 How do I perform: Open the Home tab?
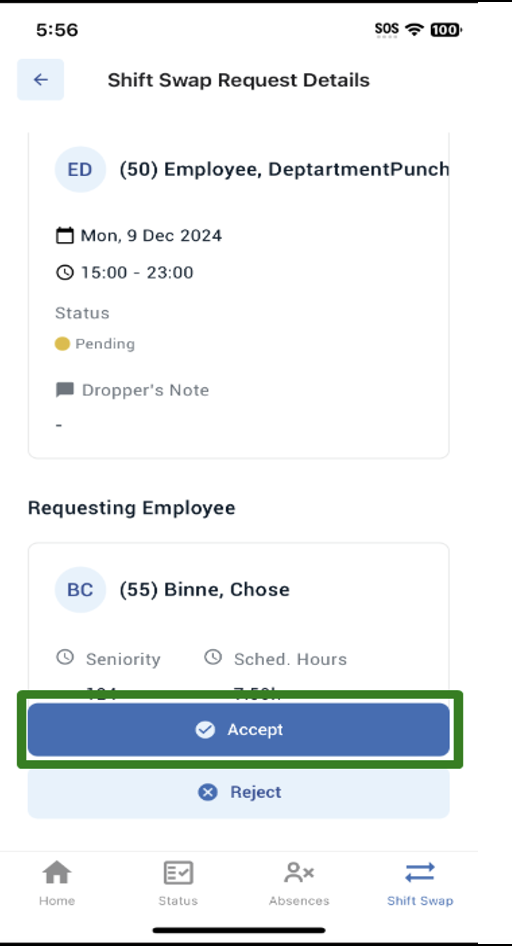click(x=57, y=883)
